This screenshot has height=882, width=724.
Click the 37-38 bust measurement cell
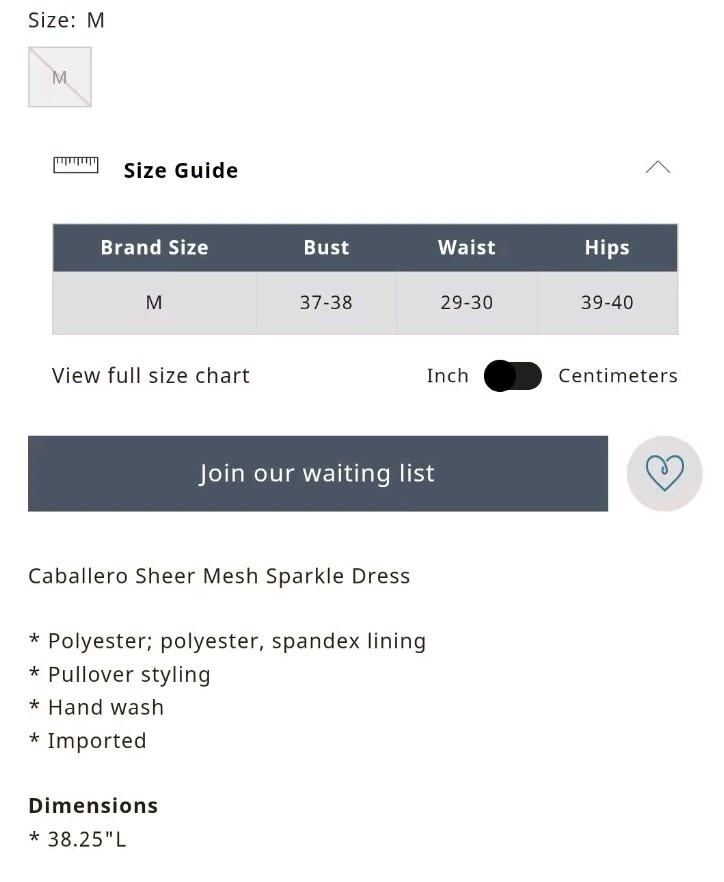click(326, 302)
